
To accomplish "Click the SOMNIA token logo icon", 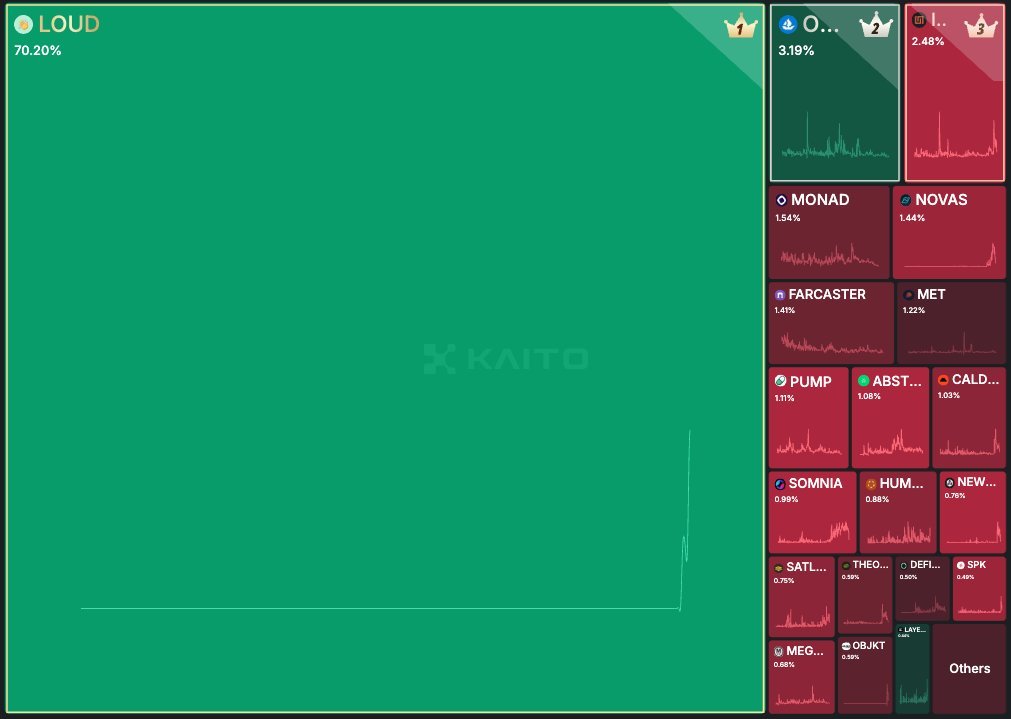I will click(x=780, y=484).
